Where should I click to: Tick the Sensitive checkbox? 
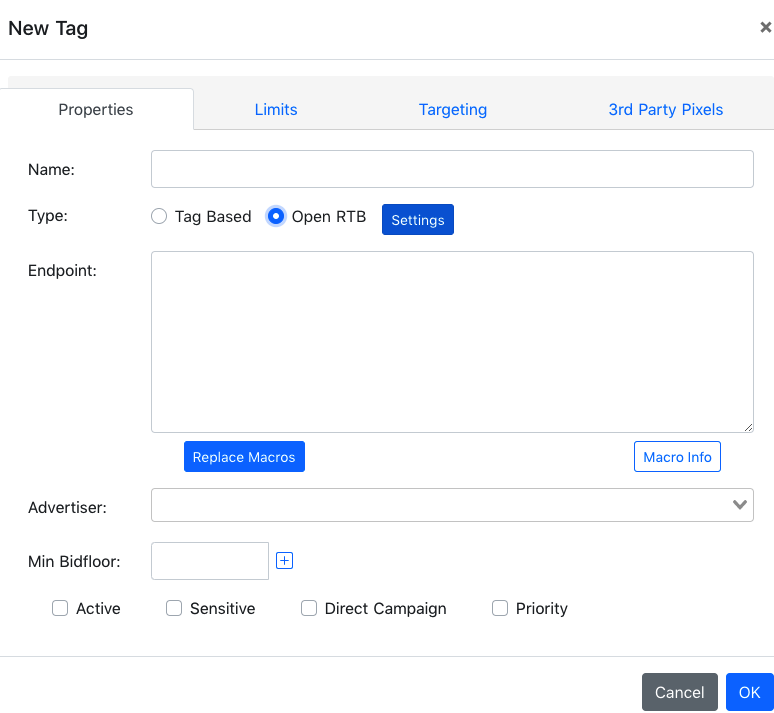click(x=174, y=608)
